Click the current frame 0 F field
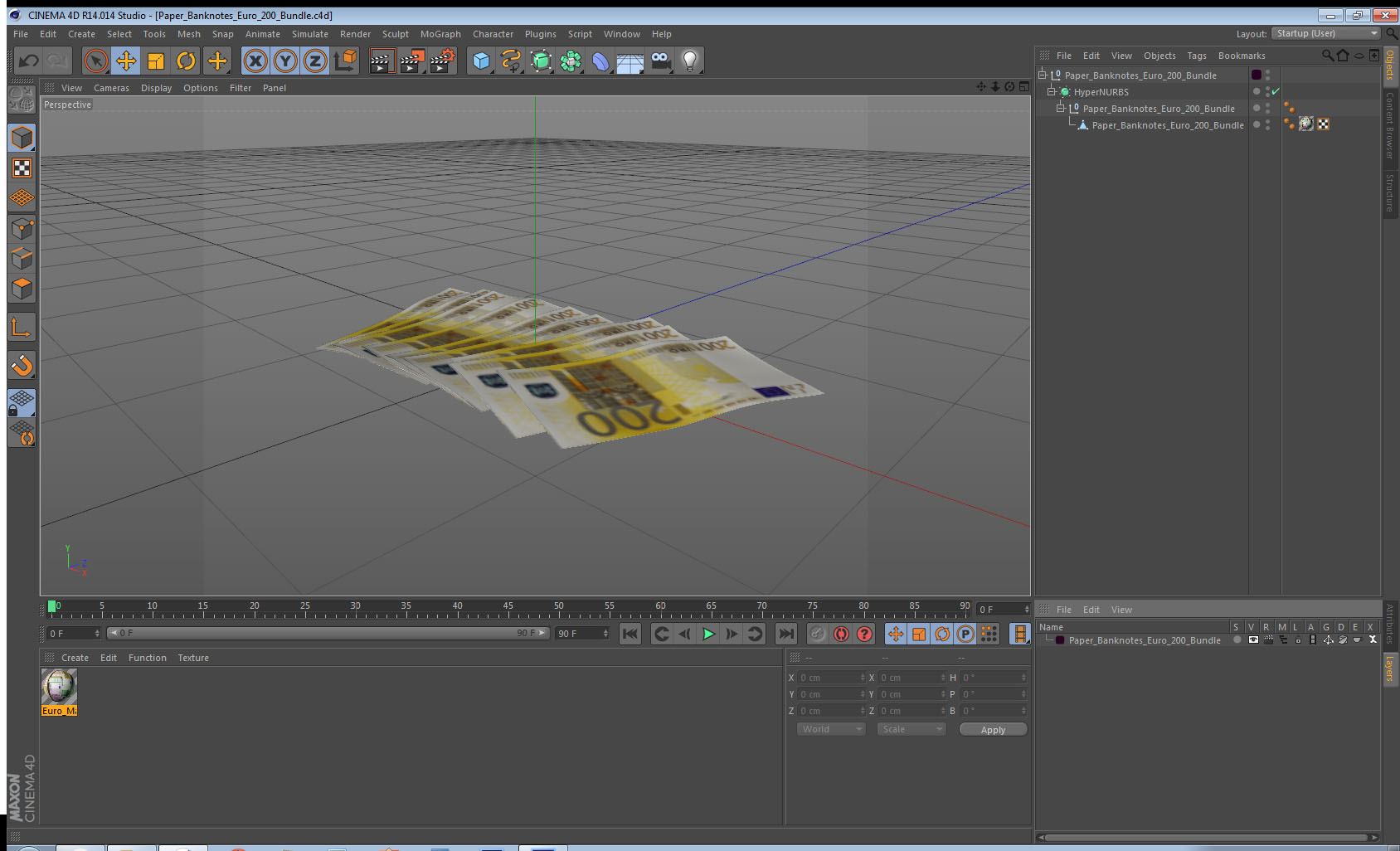Image resolution: width=1400 pixels, height=851 pixels. tap(73, 634)
